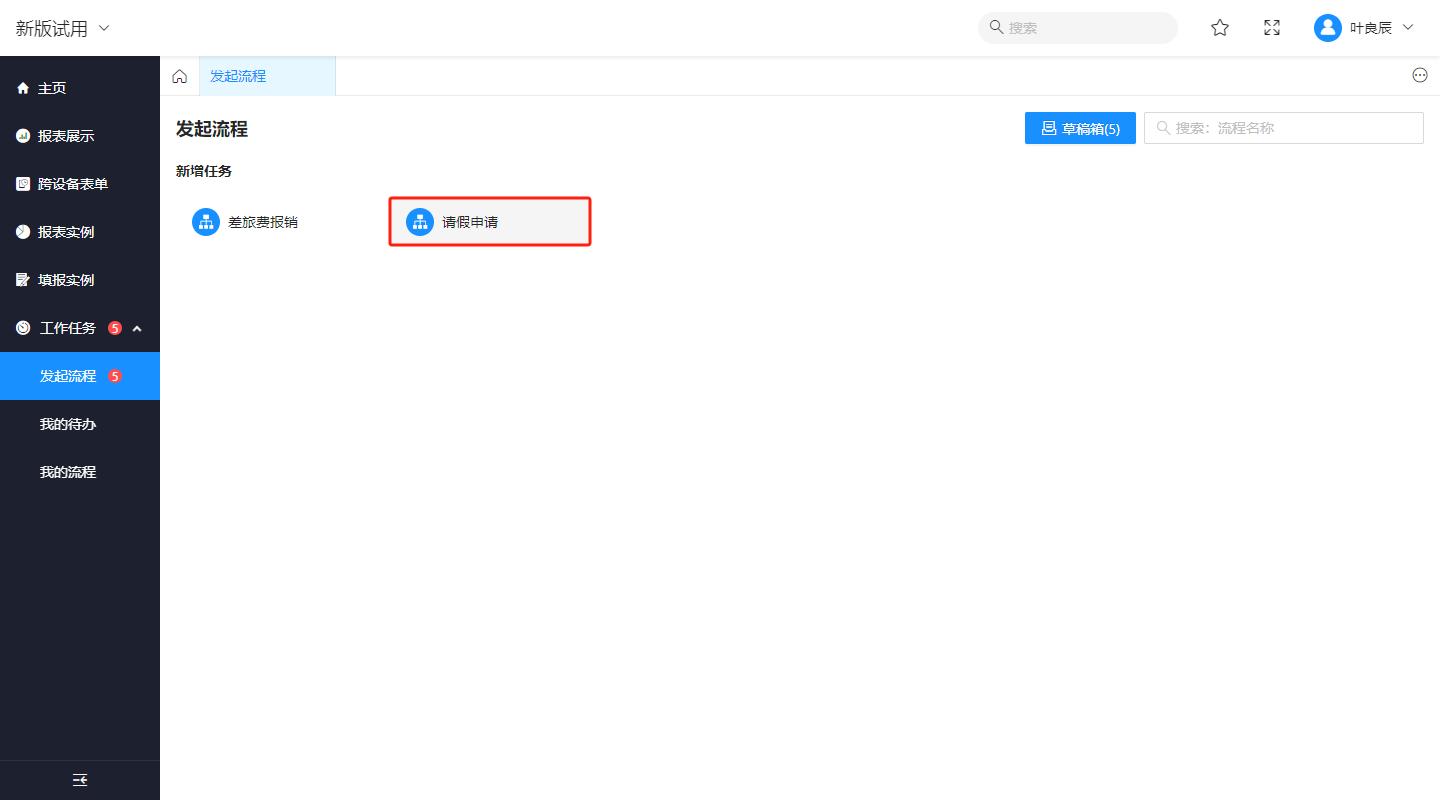Open the 草稿箱(5) drafts button
The image size is (1440, 800).
point(1080,128)
